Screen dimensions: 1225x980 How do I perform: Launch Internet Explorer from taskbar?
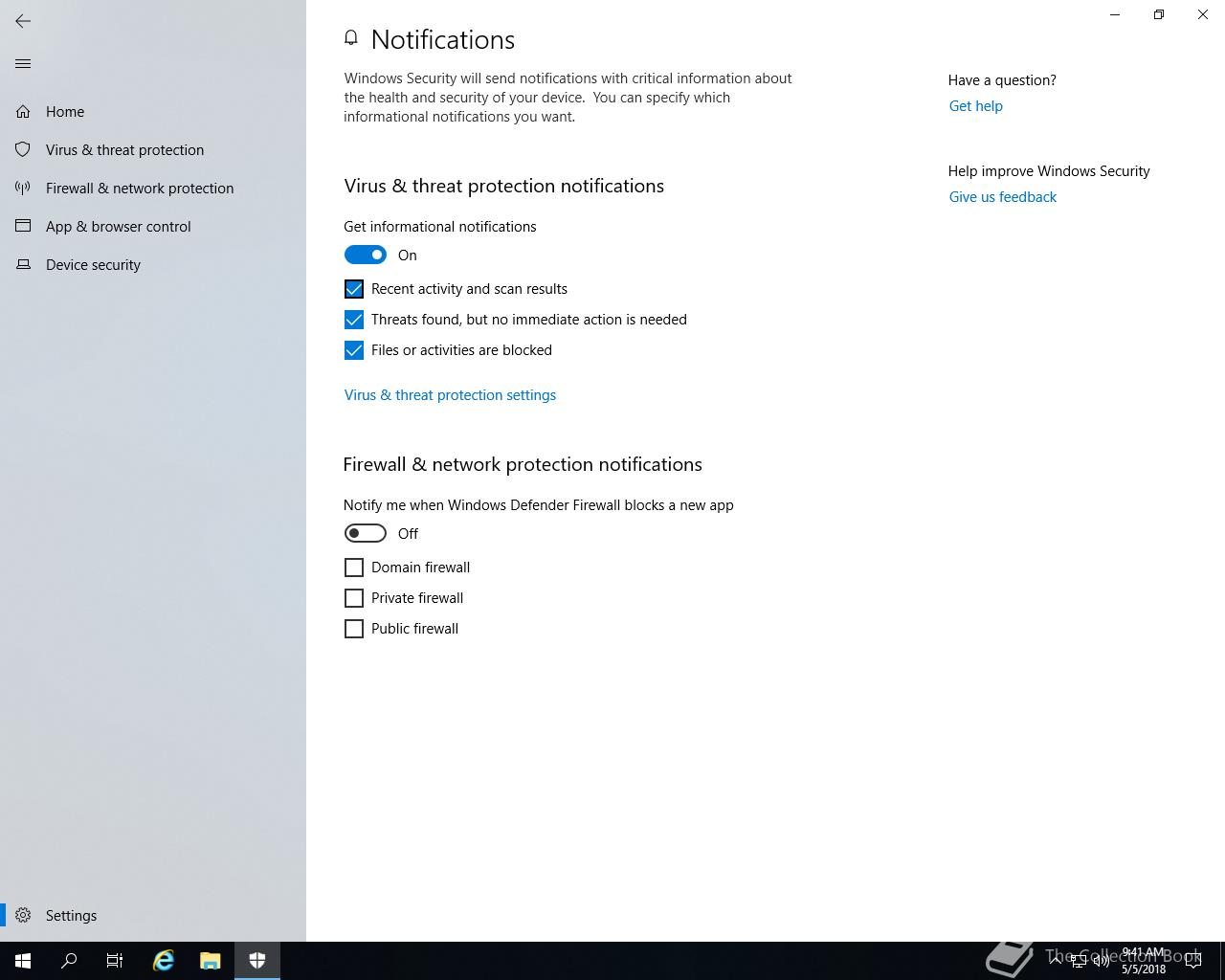164,961
